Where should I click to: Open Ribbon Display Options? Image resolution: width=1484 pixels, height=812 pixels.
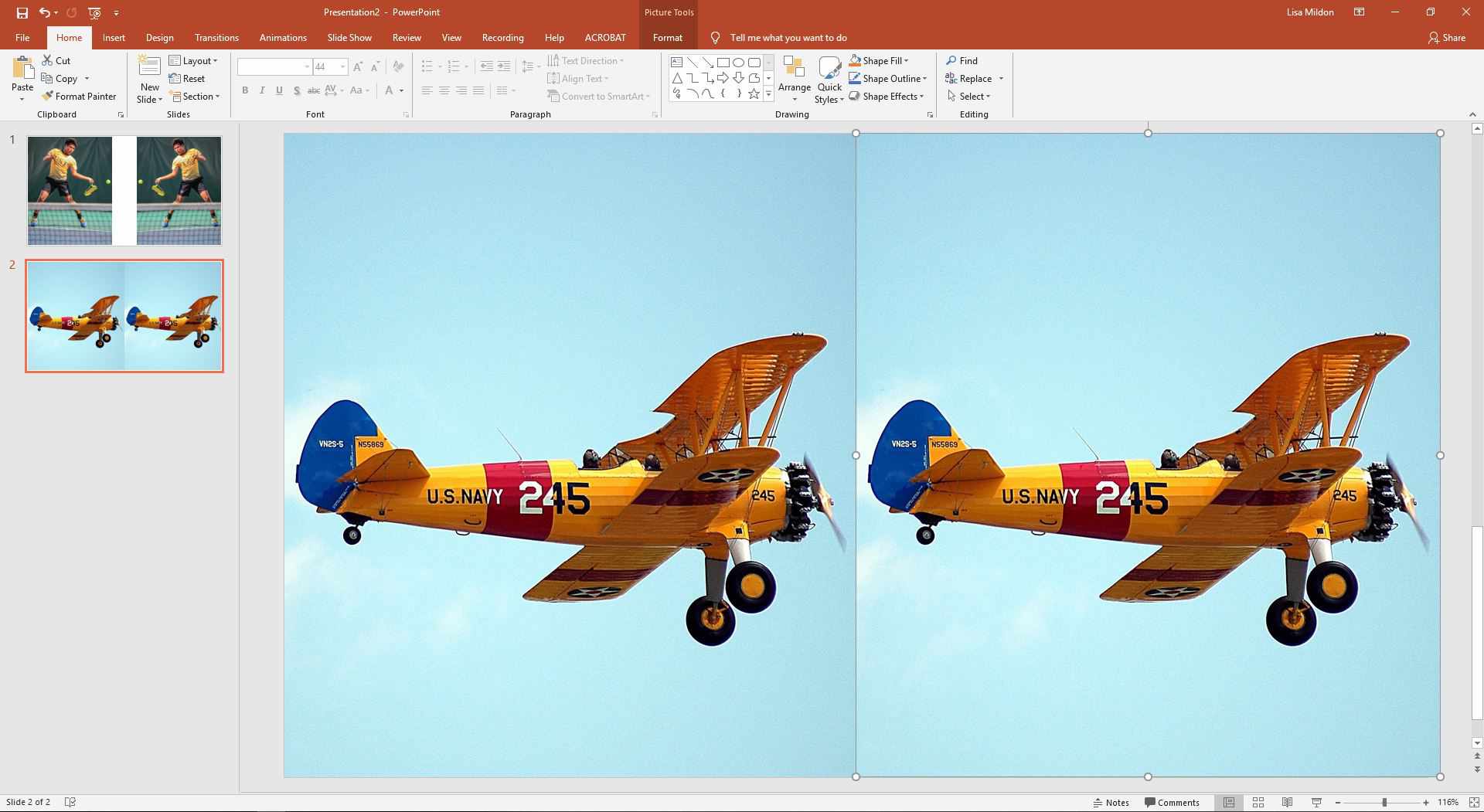click(x=1360, y=12)
